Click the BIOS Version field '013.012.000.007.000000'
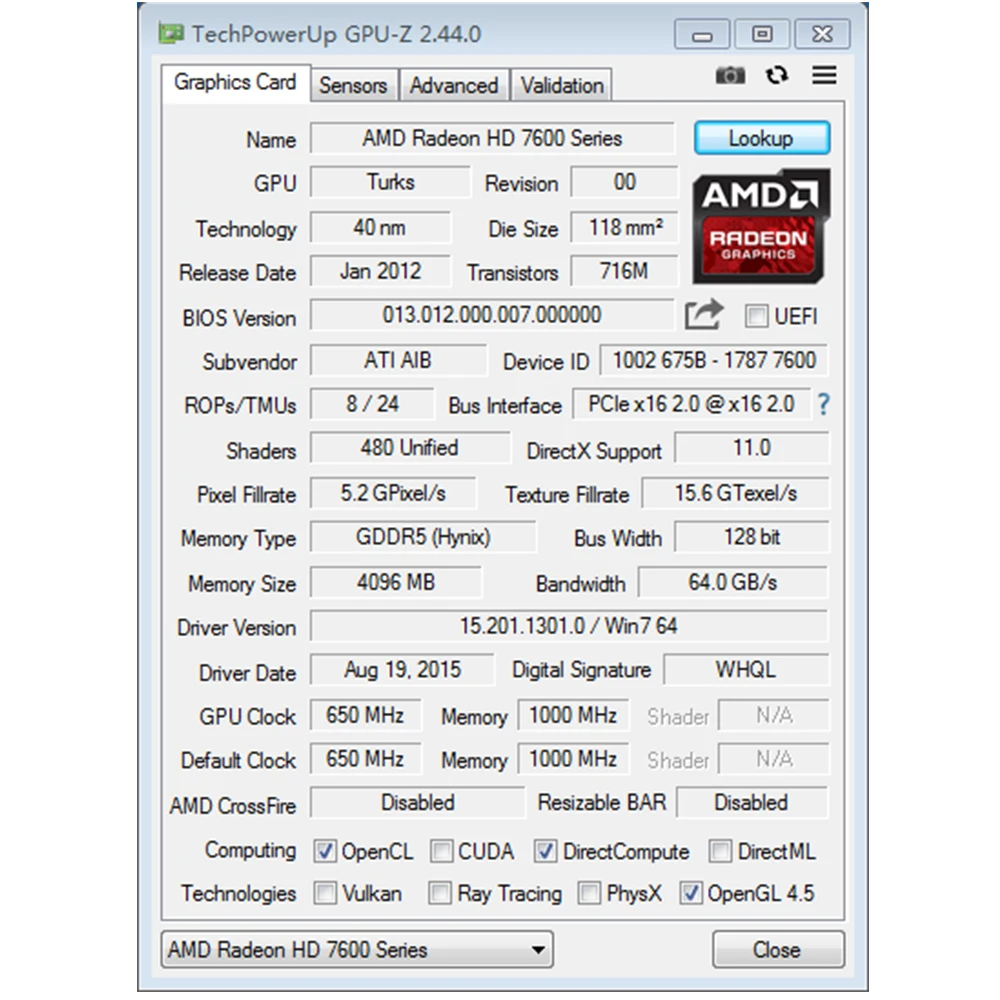The image size is (1000, 1000). click(492, 314)
